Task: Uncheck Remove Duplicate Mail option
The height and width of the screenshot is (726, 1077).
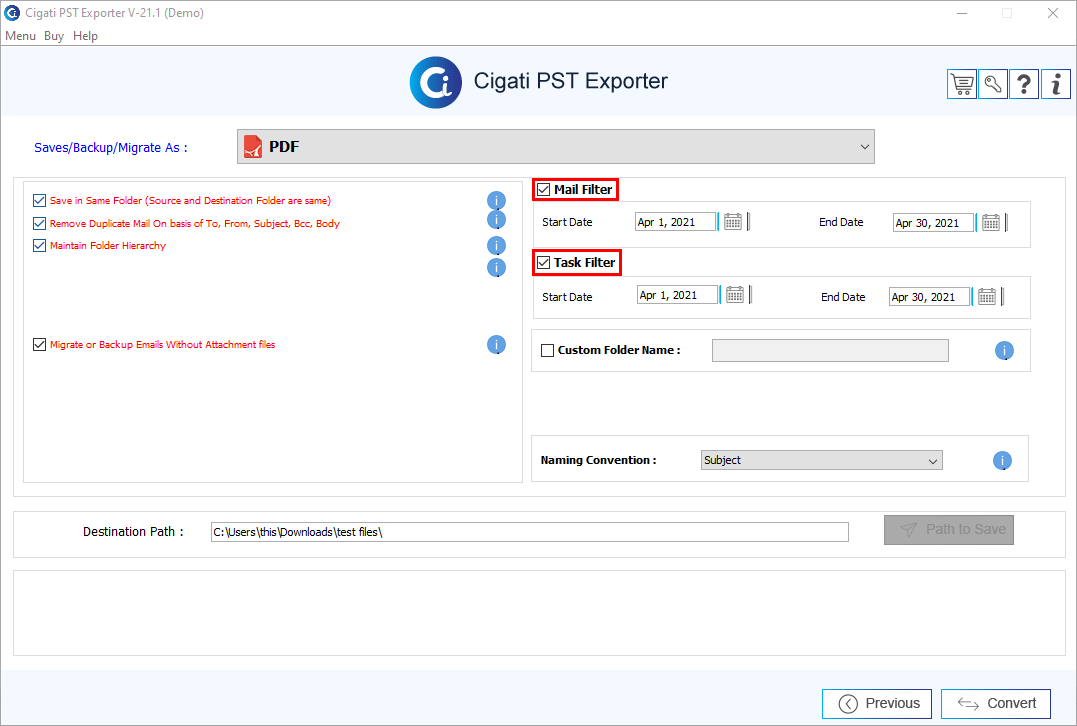Action: 39,223
